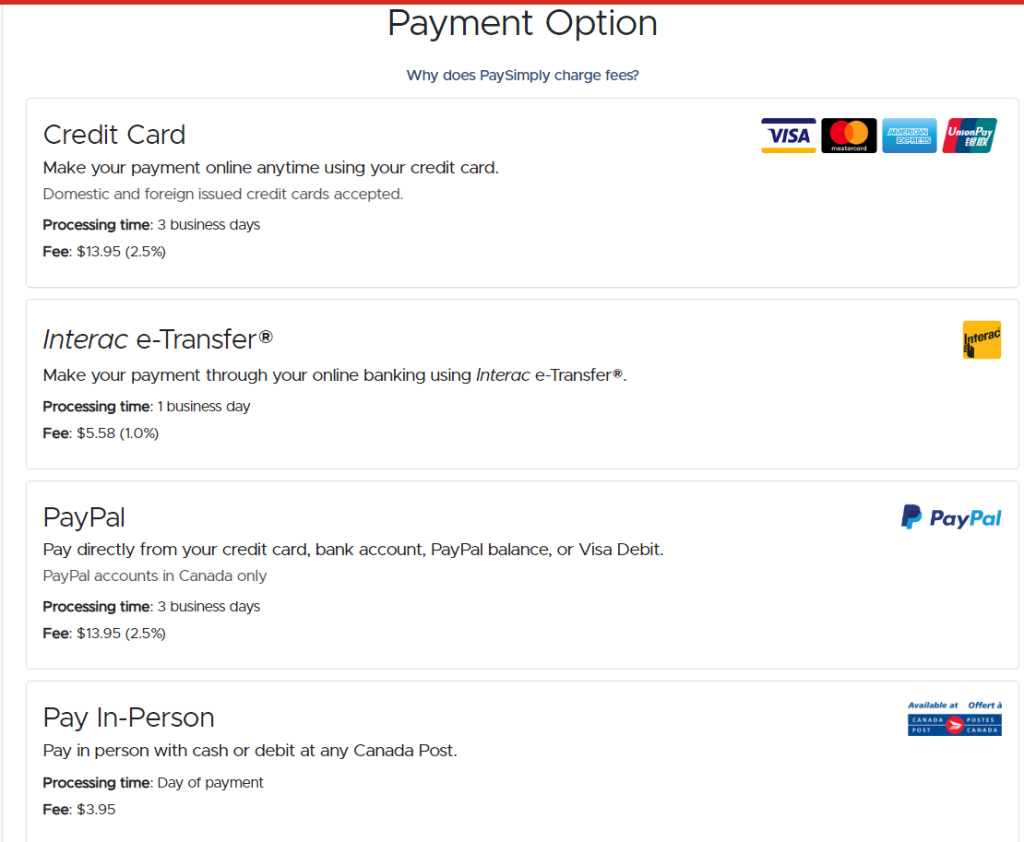The image size is (1024, 842).
Task: Click the American Express logo
Action: (909, 135)
